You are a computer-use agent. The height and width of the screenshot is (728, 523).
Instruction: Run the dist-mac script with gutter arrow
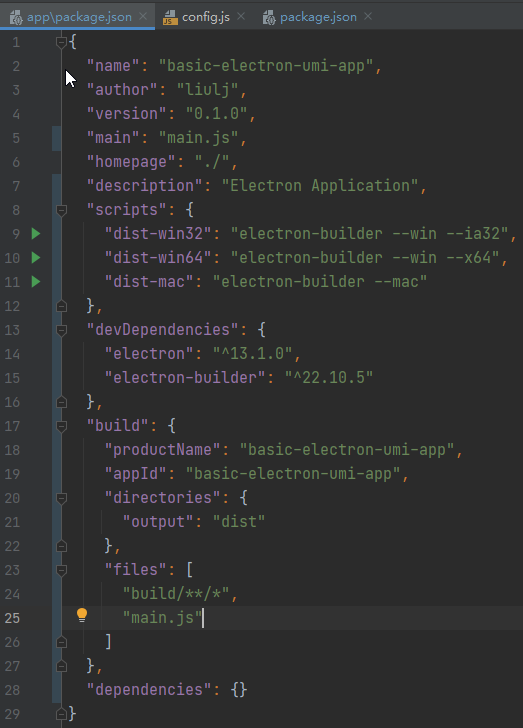tap(36, 281)
